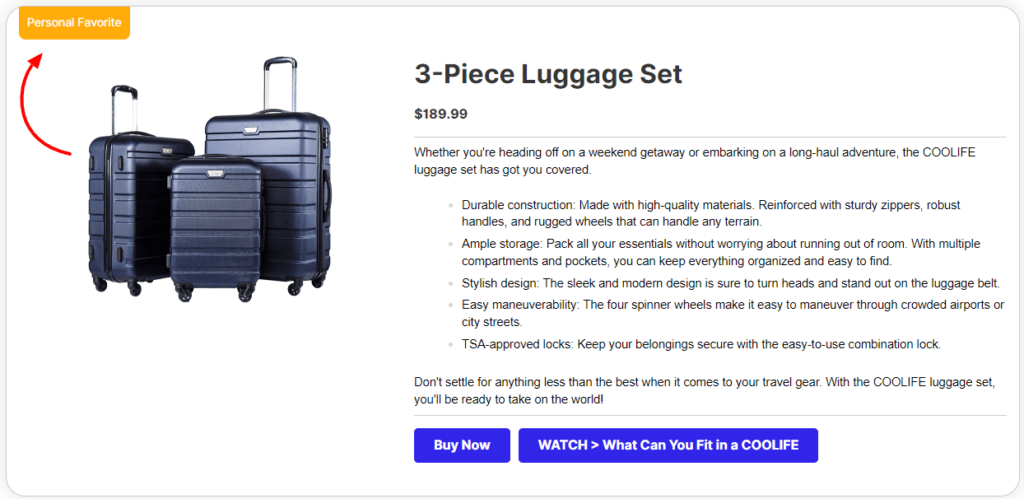Image resolution: width=1024 pixels, height=499 pixels.
Task: Click the Durable construction bullet point
Action: (710, 213)
